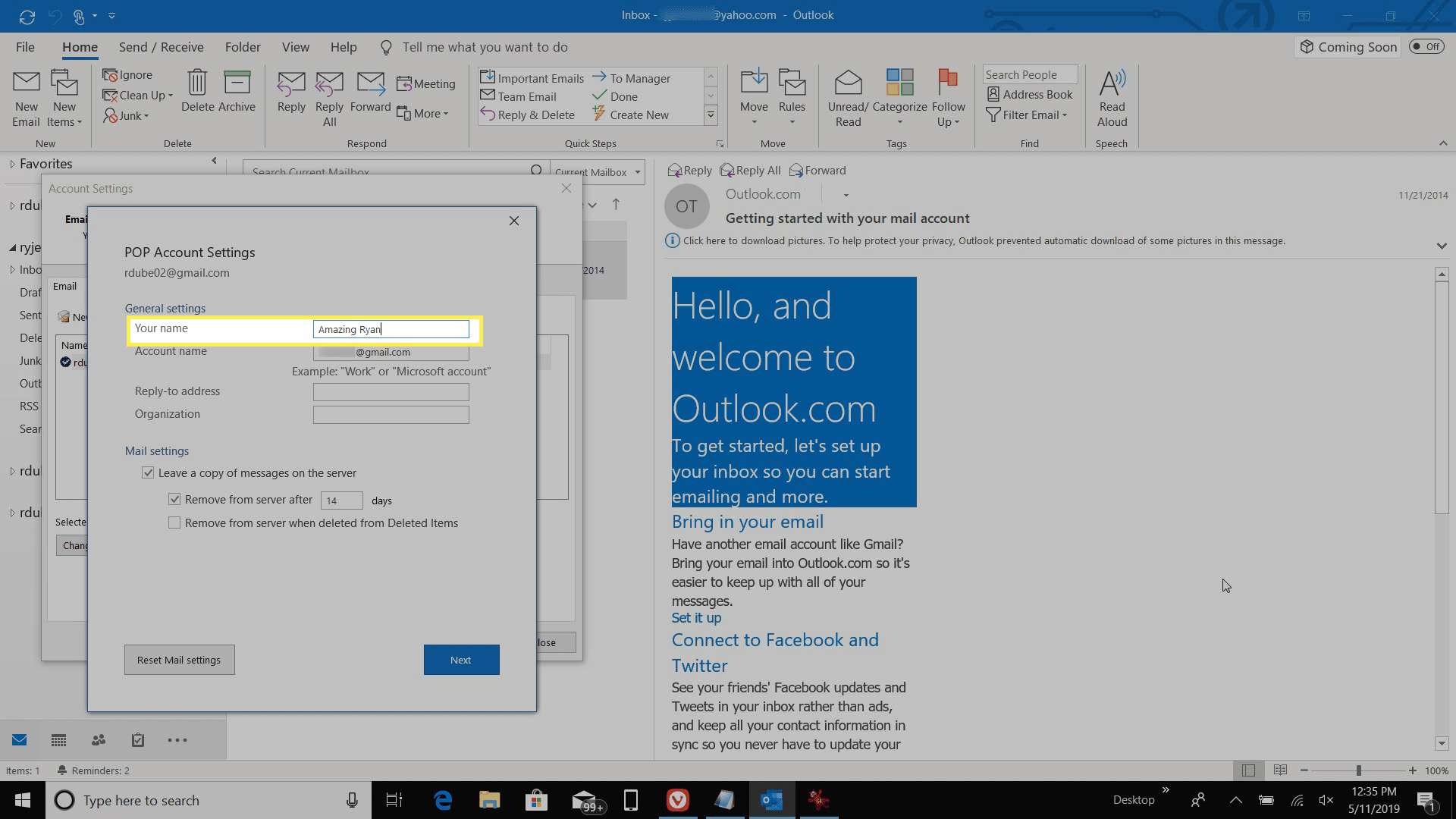This screenshot has width=1456, height=819.
Task: Toggle the Coming Soon switch
Action: click(x=1426, y=46)
